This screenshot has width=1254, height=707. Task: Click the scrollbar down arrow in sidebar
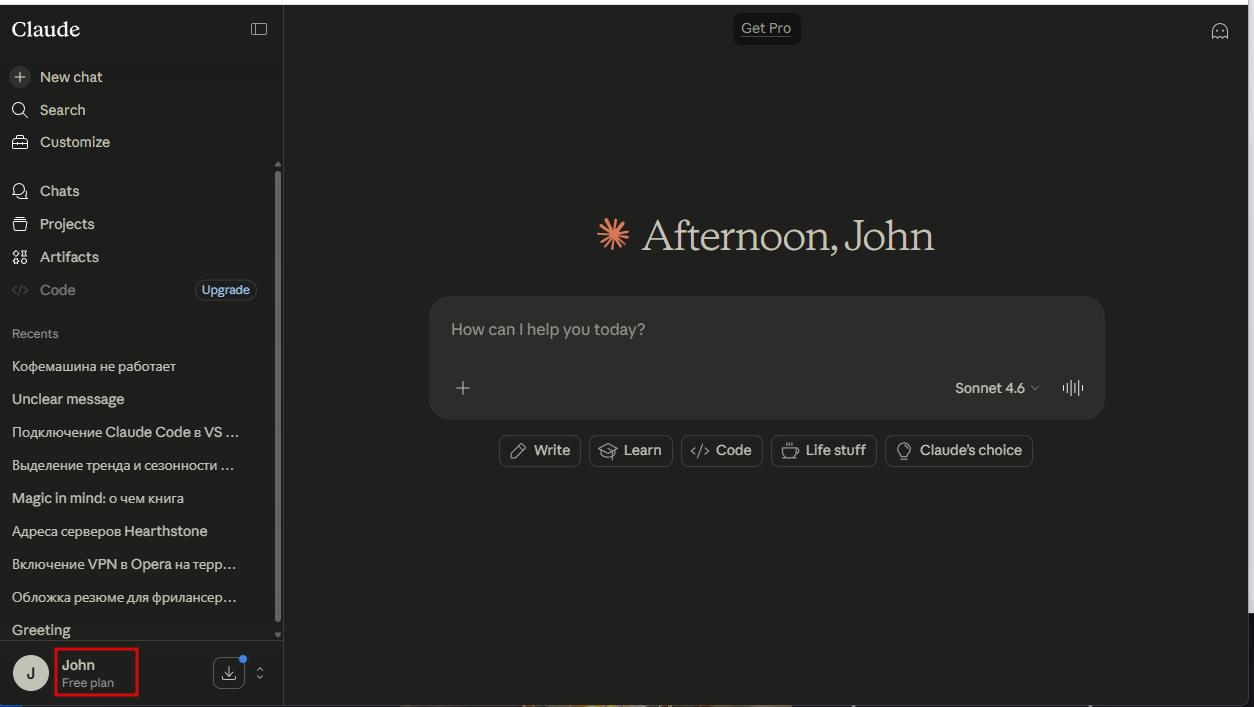click(277, 634)
